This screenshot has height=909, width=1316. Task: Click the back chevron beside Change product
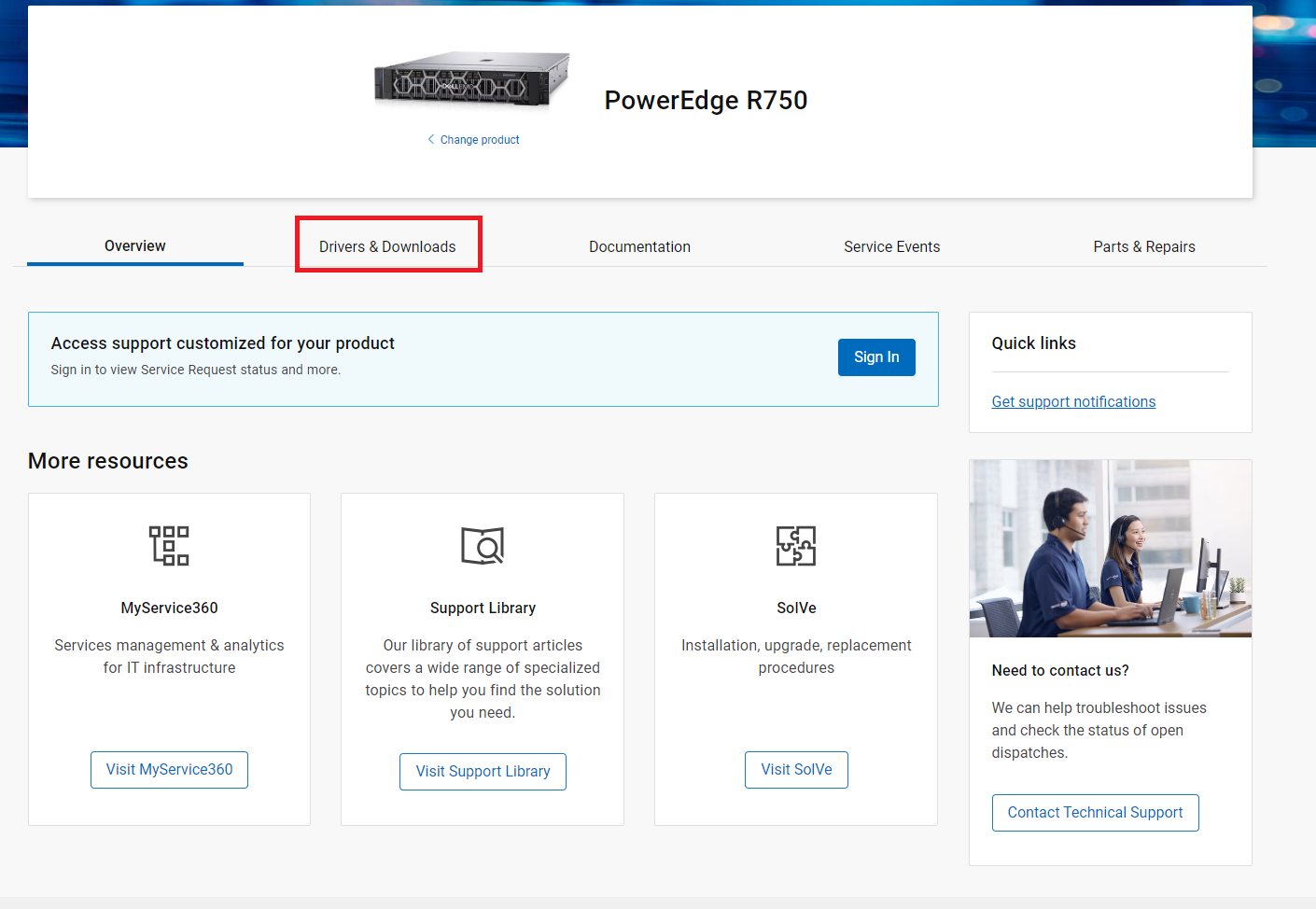(x=430, y=139)
